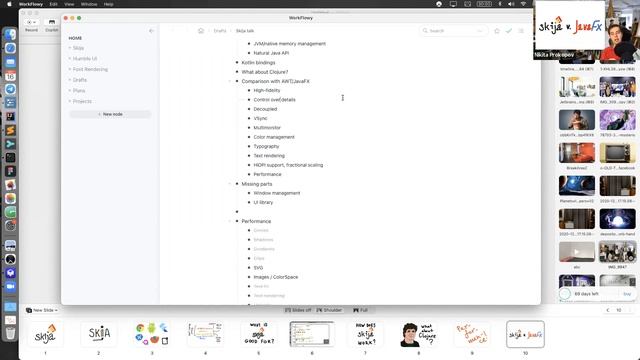Select slide 5 'What is Skija good for?'
This screenshot has height=360, width=640.
259,334
